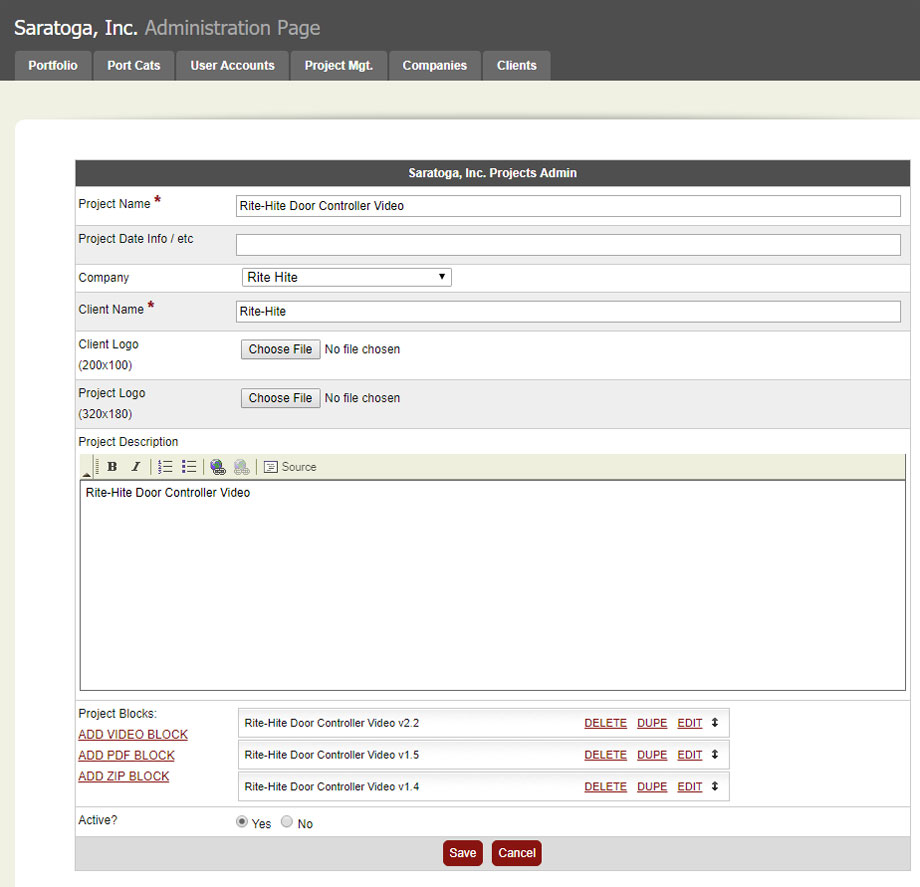The height and width of the screenshot is (887, 920).
Task: Choose a file for Project Logo
Action: (x=280, y=398)
